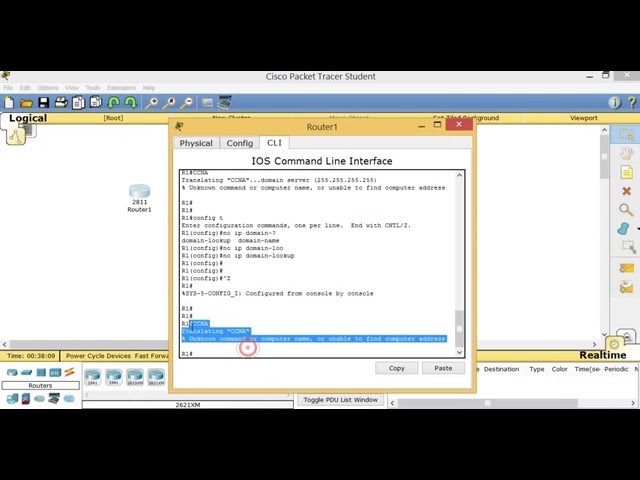Zoom in with the plus magnifier icon
The width and height of the screenshot is (640, 480).
151,103
